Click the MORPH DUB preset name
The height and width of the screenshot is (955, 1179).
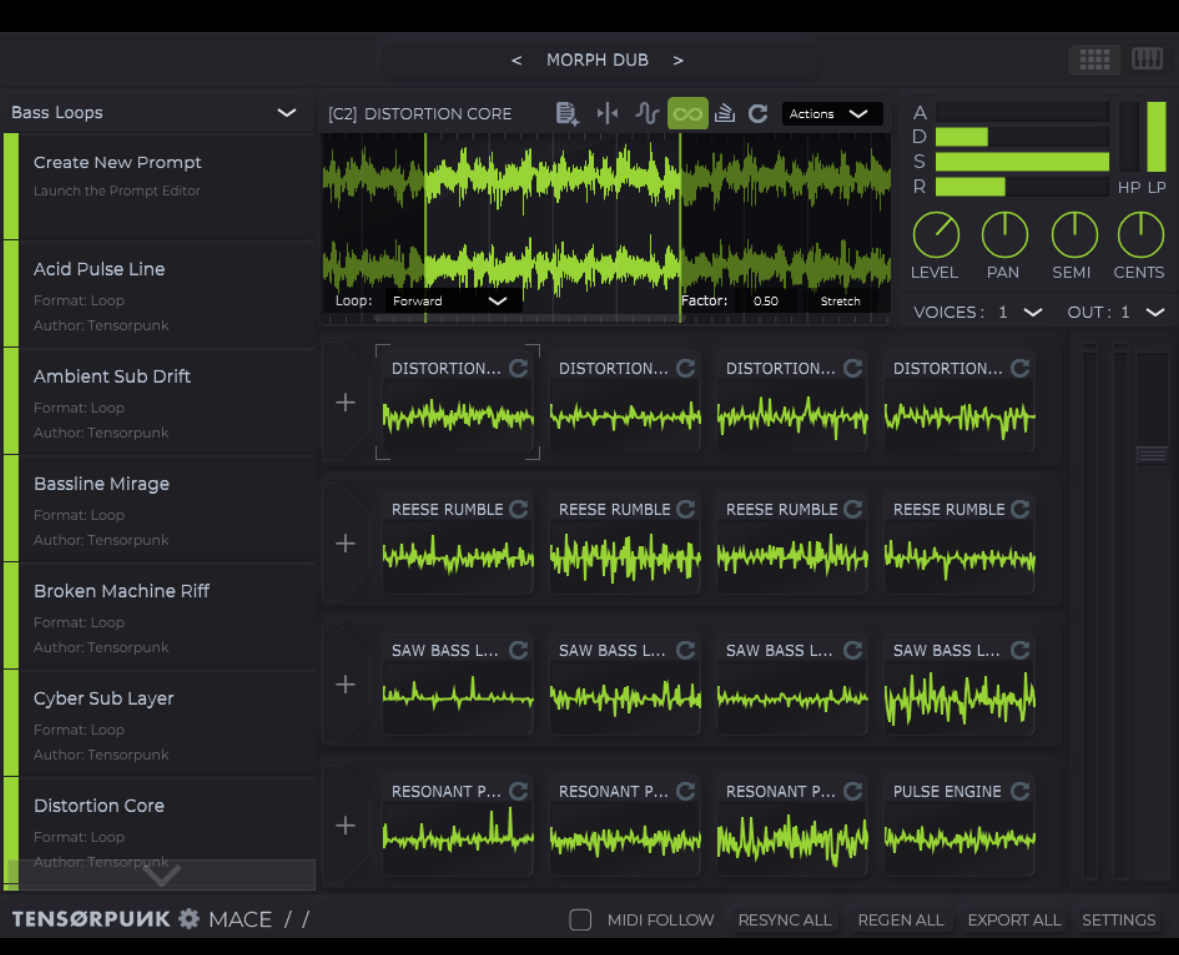click(597, 60)
